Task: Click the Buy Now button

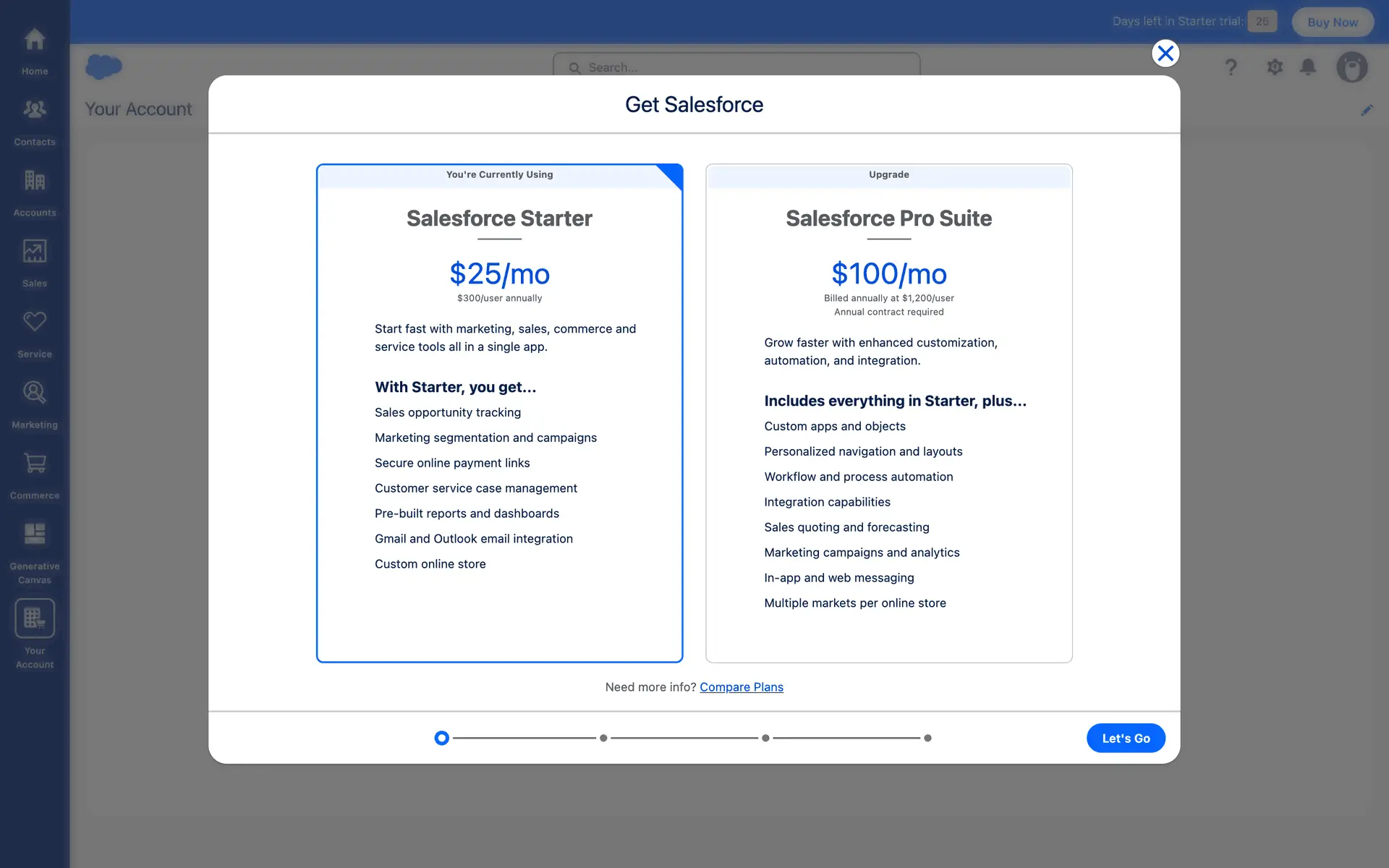Action: 1332,22
